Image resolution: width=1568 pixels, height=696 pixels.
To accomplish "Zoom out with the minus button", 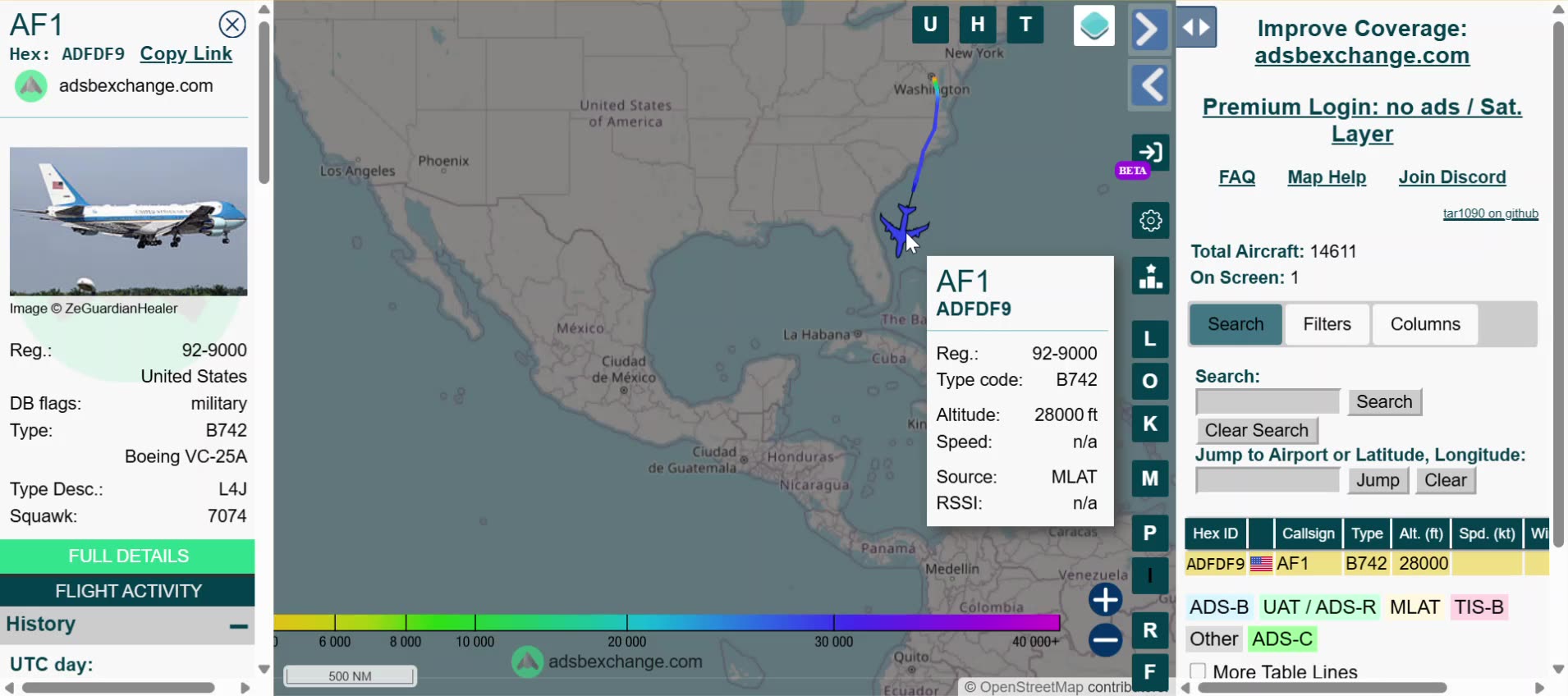I will click(1106, 640).
